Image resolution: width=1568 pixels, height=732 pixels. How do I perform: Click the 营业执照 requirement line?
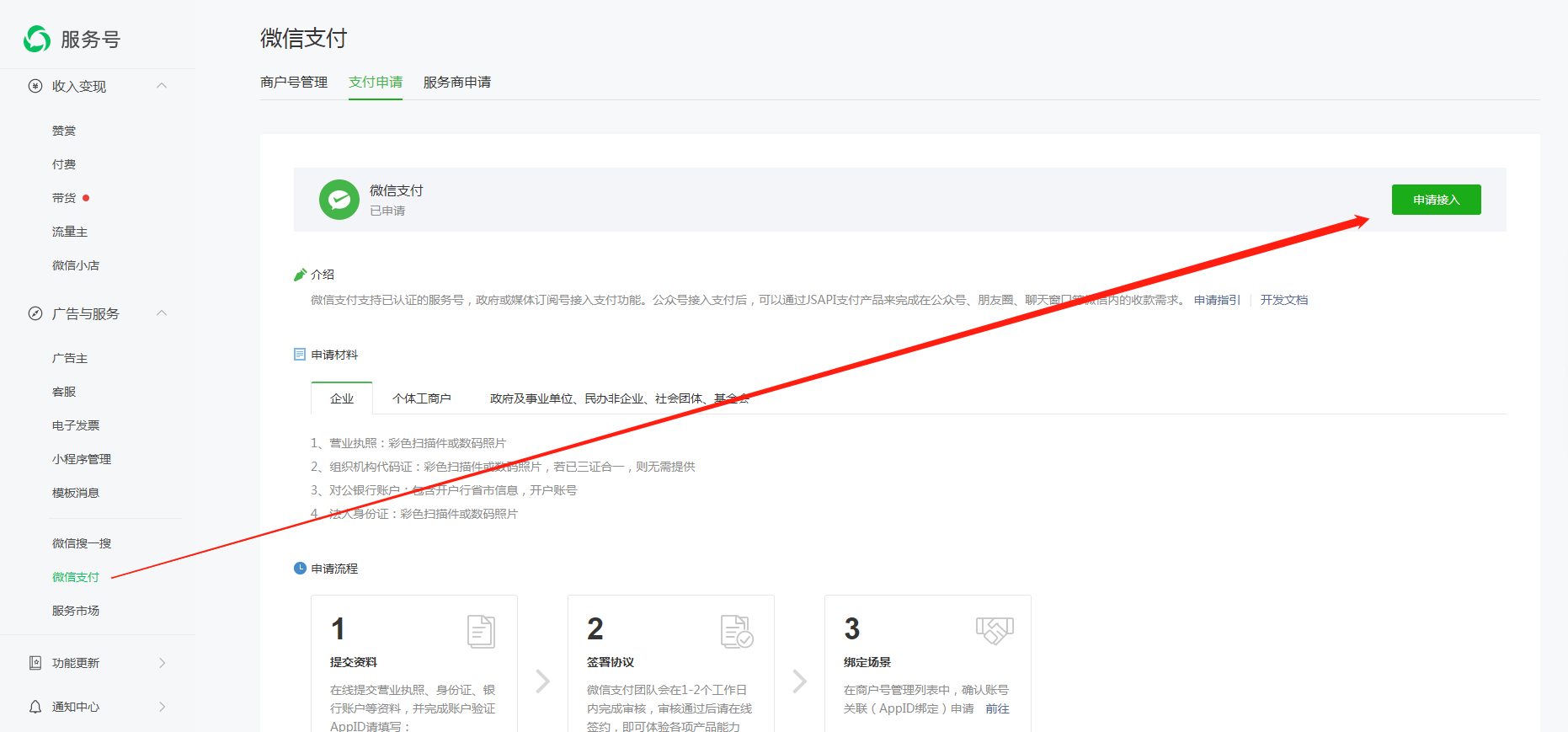[408, 443]
